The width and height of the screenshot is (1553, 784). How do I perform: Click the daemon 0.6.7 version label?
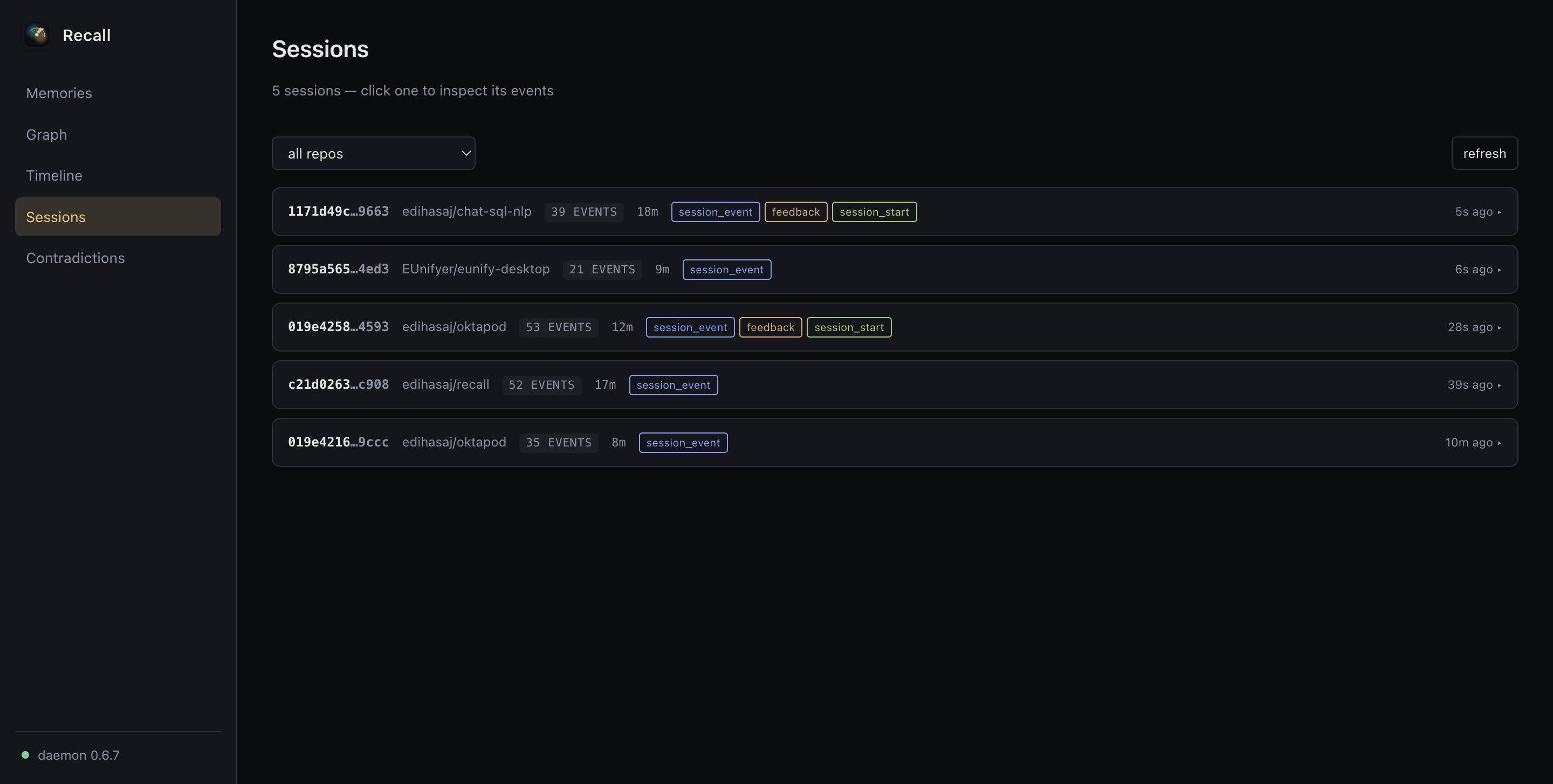pyautogui.click(x=79, y=755)
